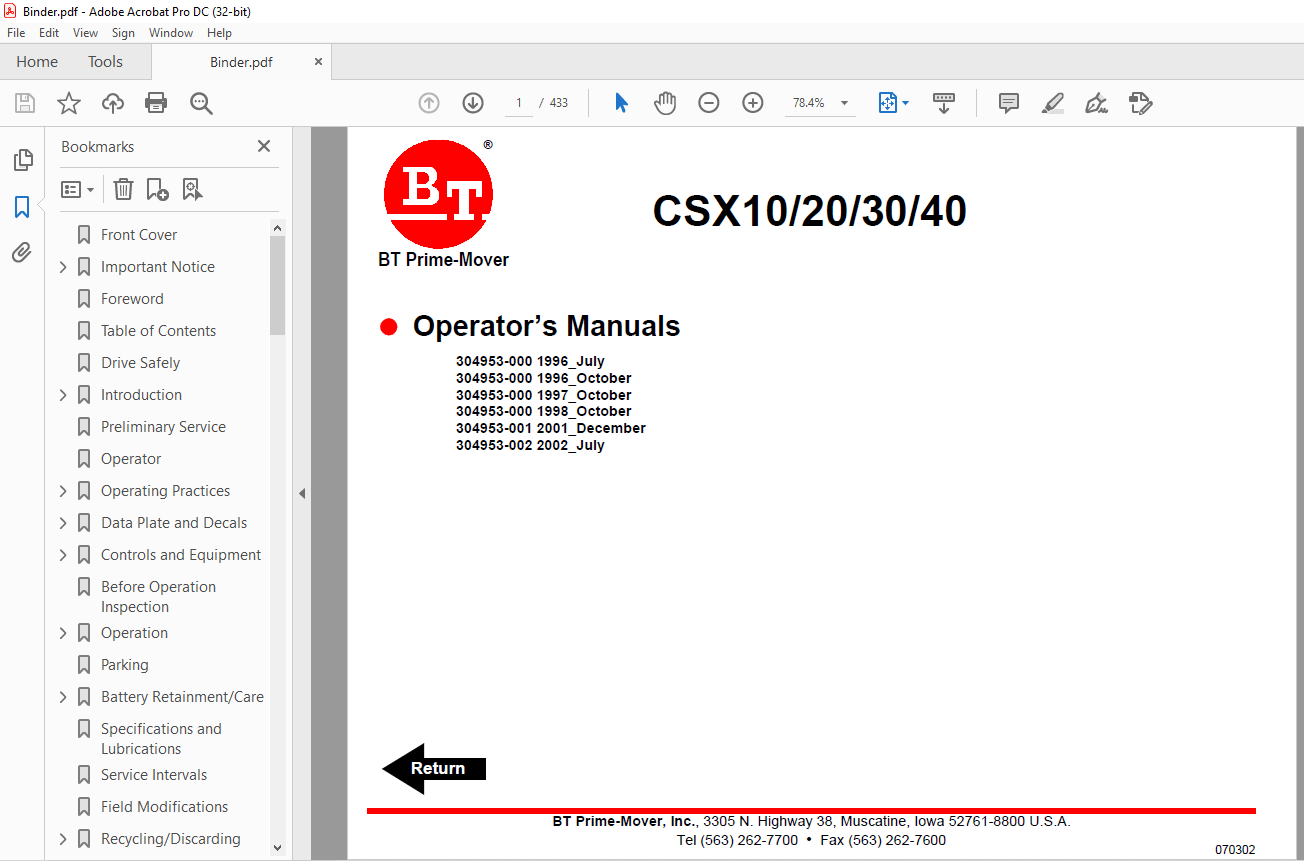Delete selected bookmark with trash icon
Image resolution: width=1304 pixels, height=861 pixels.
pyautogui.click(x=123, y=189)
